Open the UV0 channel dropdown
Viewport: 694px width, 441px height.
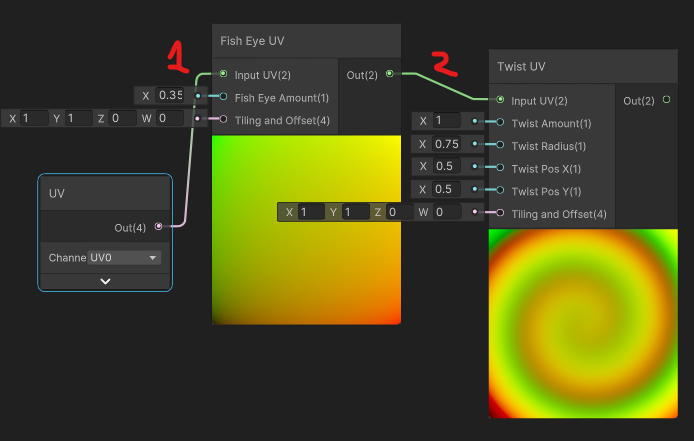(124, 258)
